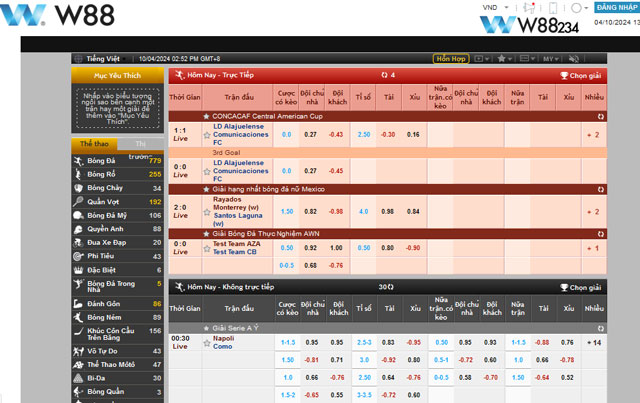The image size is (640, 403).
Task: Open the VND currency dropdown
Action: 496,7
